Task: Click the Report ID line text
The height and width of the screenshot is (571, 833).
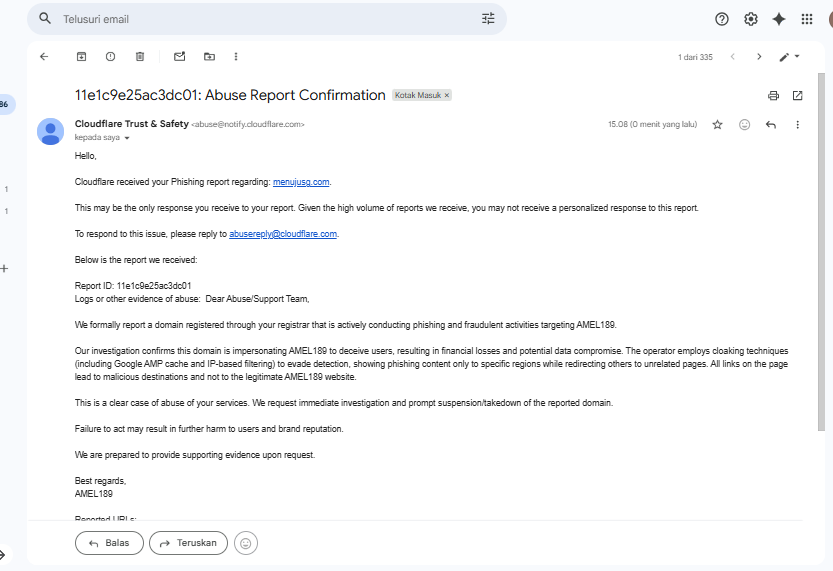Action: [133, 286]
